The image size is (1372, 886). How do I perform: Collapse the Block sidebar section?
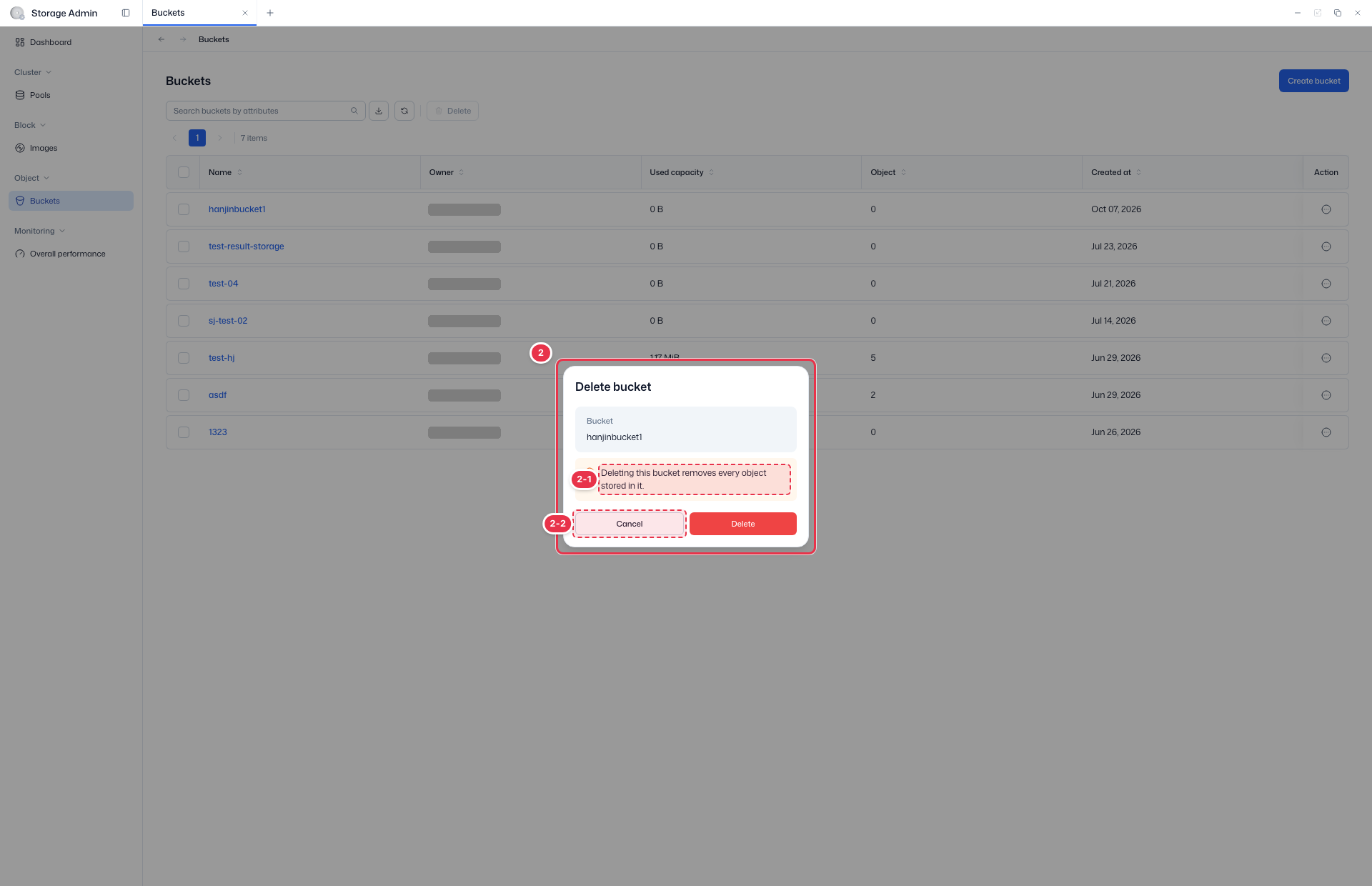pyautogui.click(x=30, y=125)
